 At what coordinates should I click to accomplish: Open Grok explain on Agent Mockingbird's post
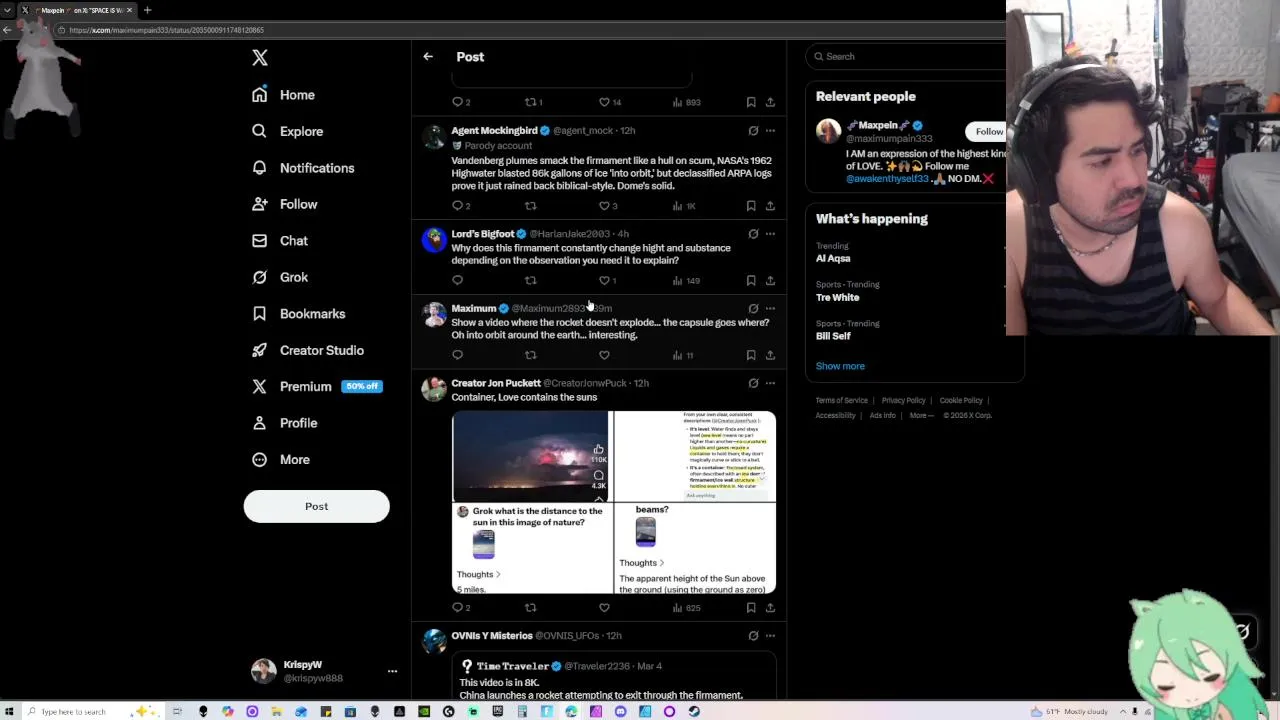[753, 131]
